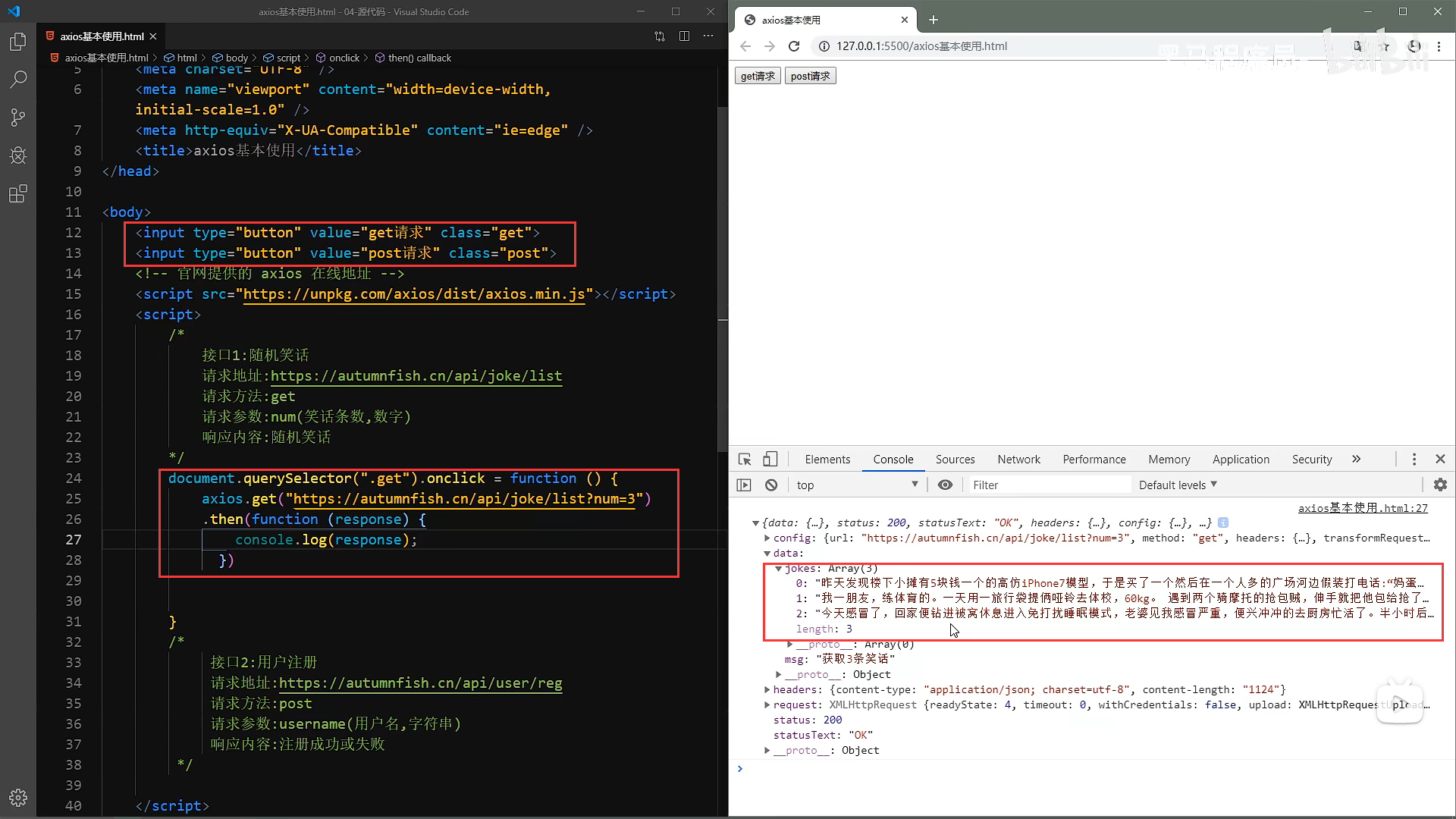Open the Search view in activity bar

pyautogui.click(x=18, y=80)
